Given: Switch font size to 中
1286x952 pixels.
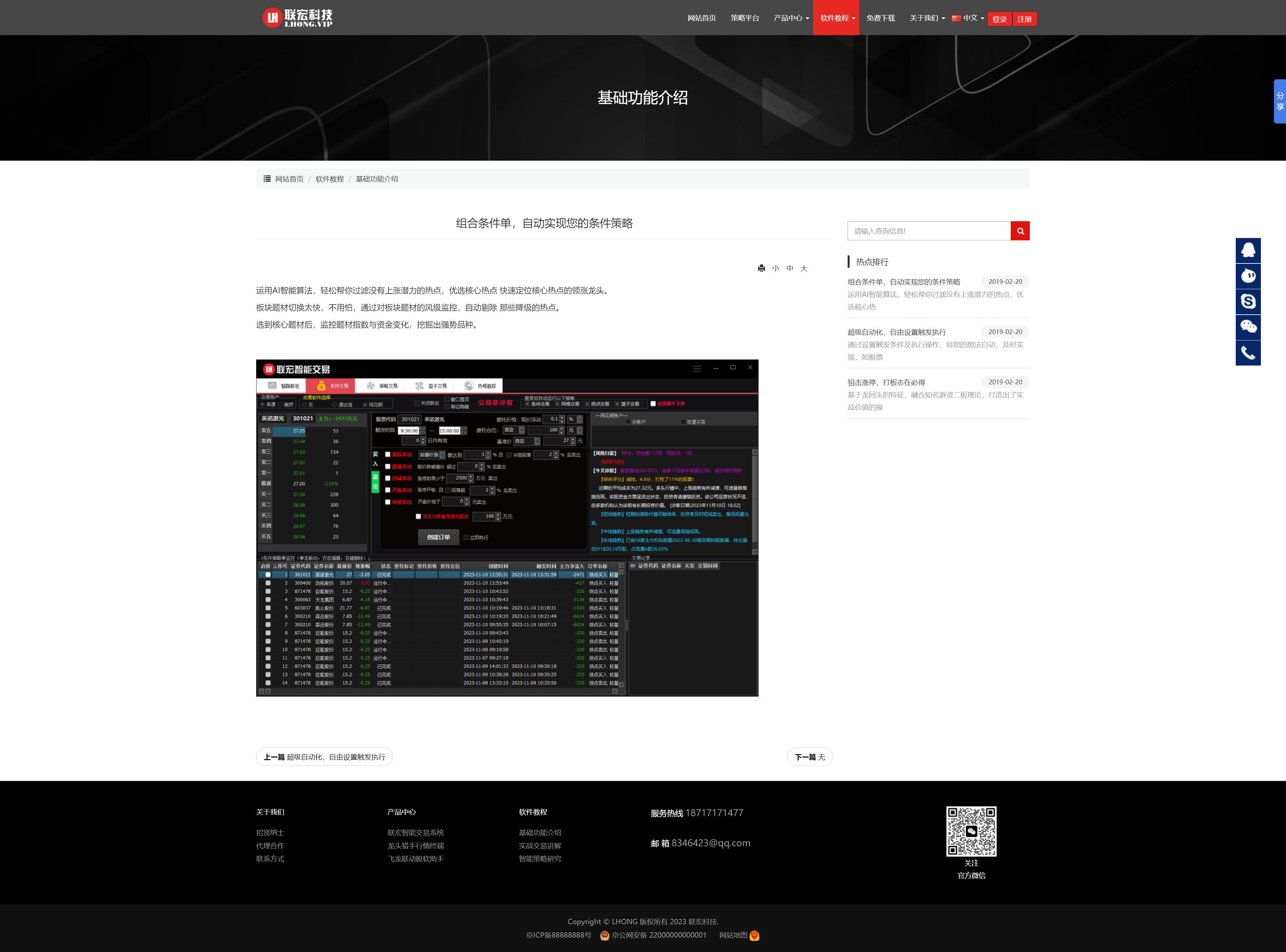Looking at the screenshot, I should click(x=790, y=268).
